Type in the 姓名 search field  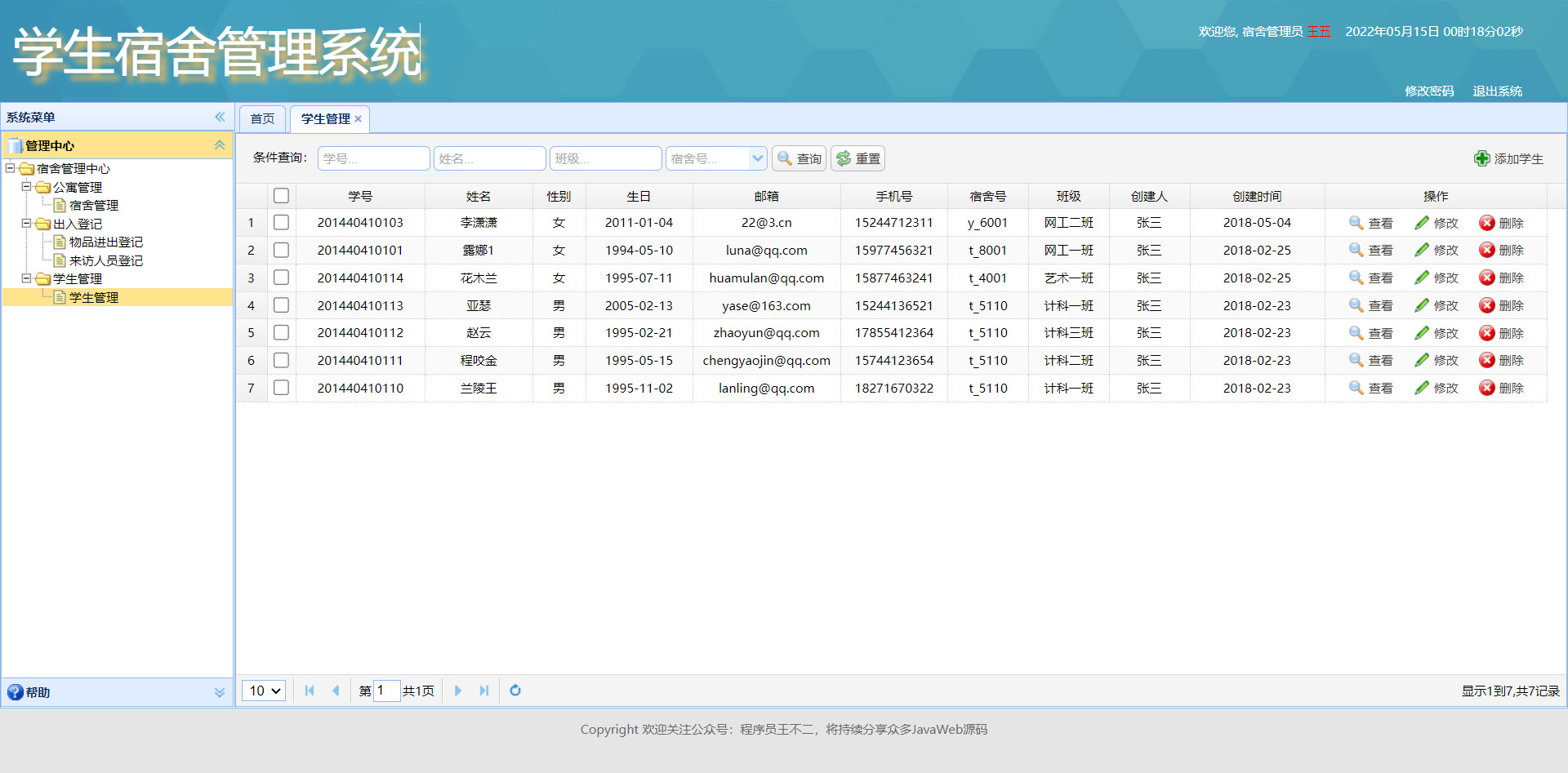click(x=489, y=158)
